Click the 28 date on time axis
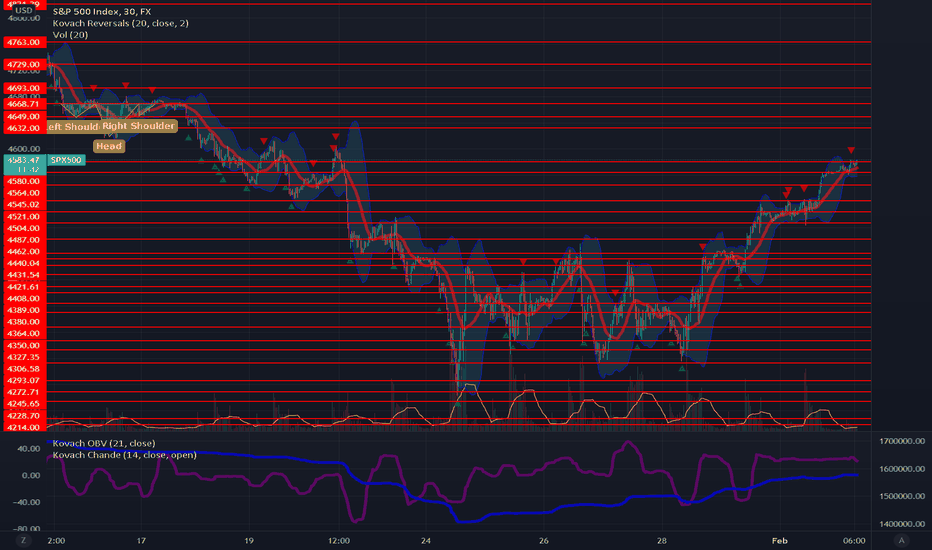932x550 pixels. pos(662,540)
